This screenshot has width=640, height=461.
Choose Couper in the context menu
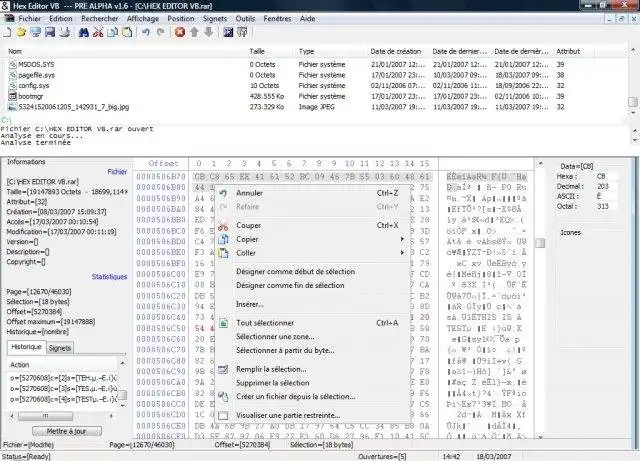point(312,225)
